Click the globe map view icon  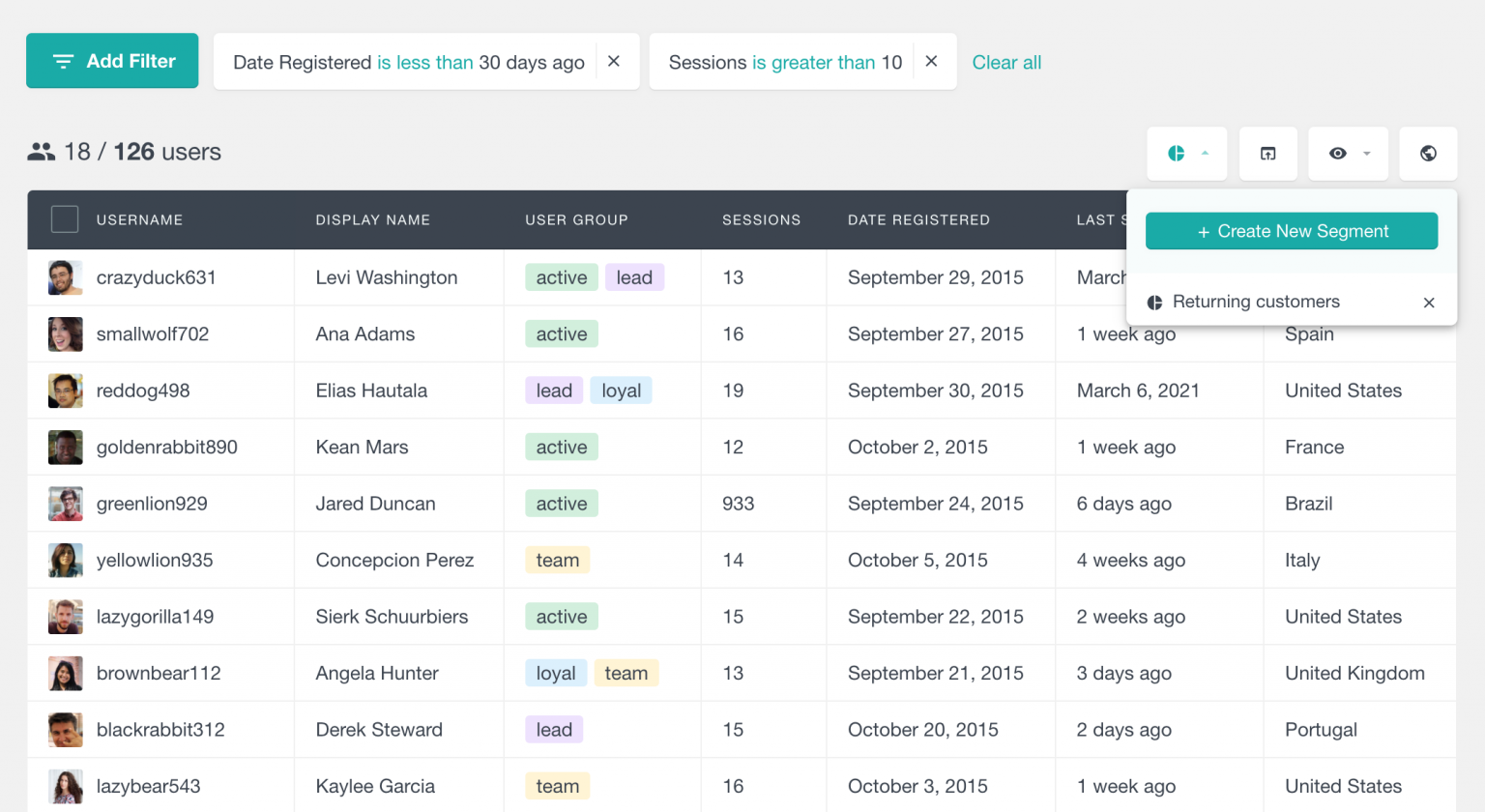click(x=1428, y=153)
